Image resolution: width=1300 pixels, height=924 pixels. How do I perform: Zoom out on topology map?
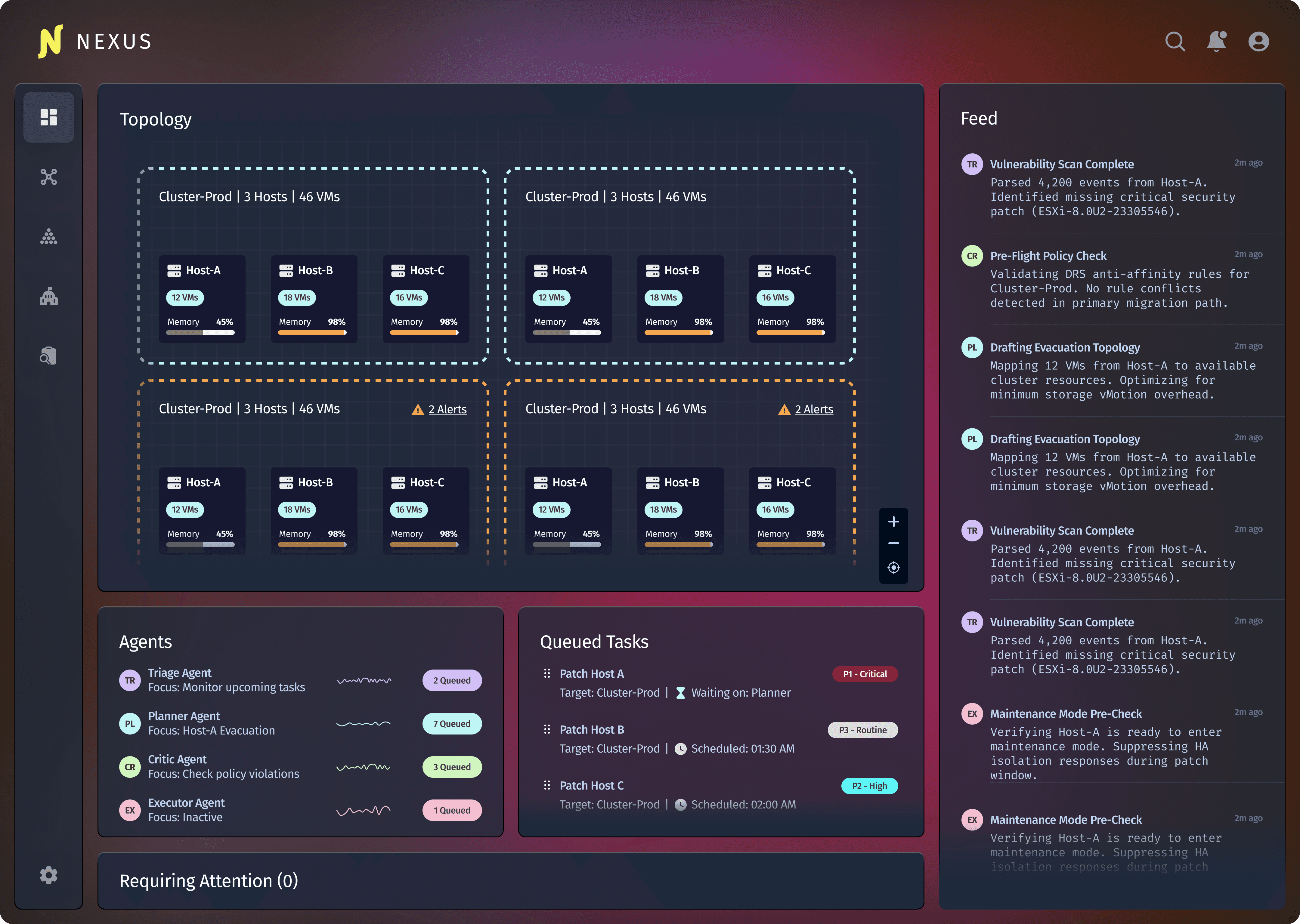894,544
